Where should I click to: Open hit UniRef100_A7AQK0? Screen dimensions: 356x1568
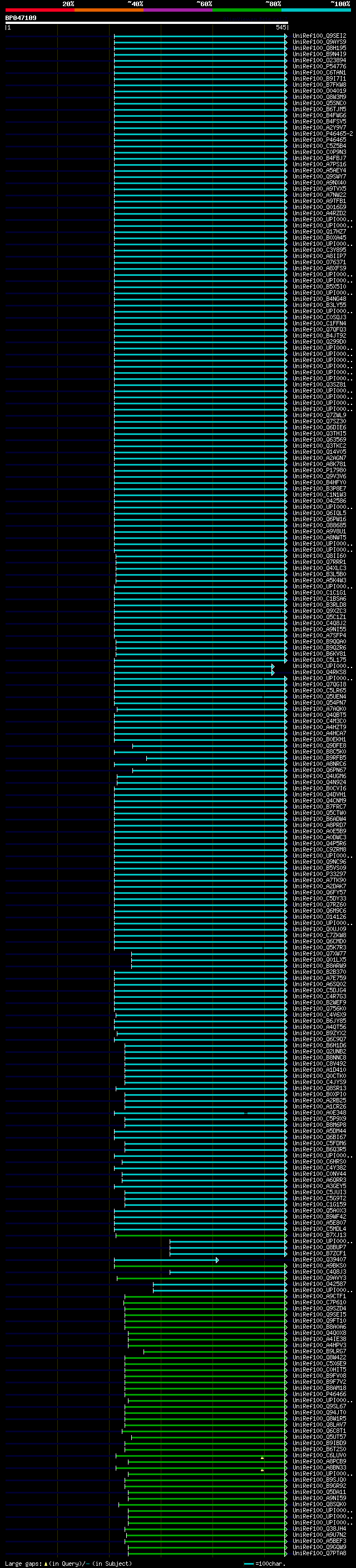[319, 709]
